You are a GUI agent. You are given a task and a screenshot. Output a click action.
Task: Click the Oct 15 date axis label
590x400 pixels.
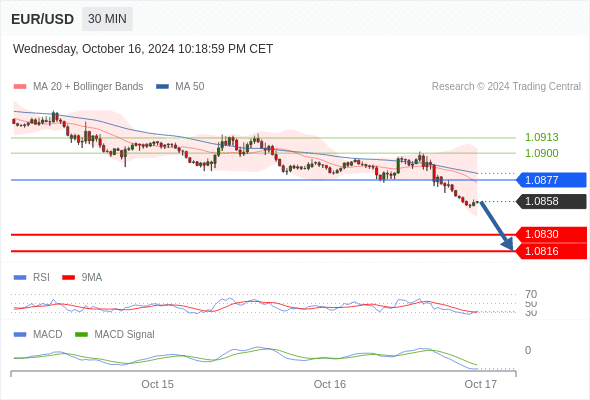click(x=157, y=384)
